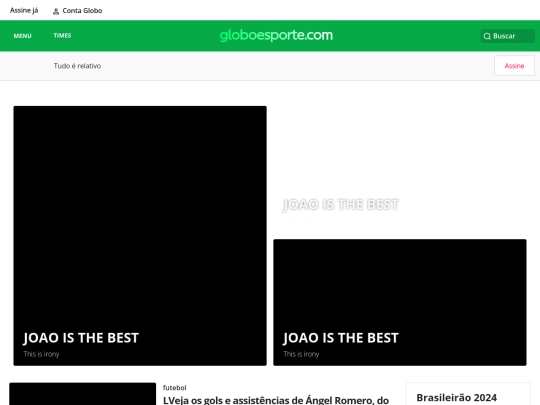
Task: Click 'This is irony' in left card
Action: [41, 354]
